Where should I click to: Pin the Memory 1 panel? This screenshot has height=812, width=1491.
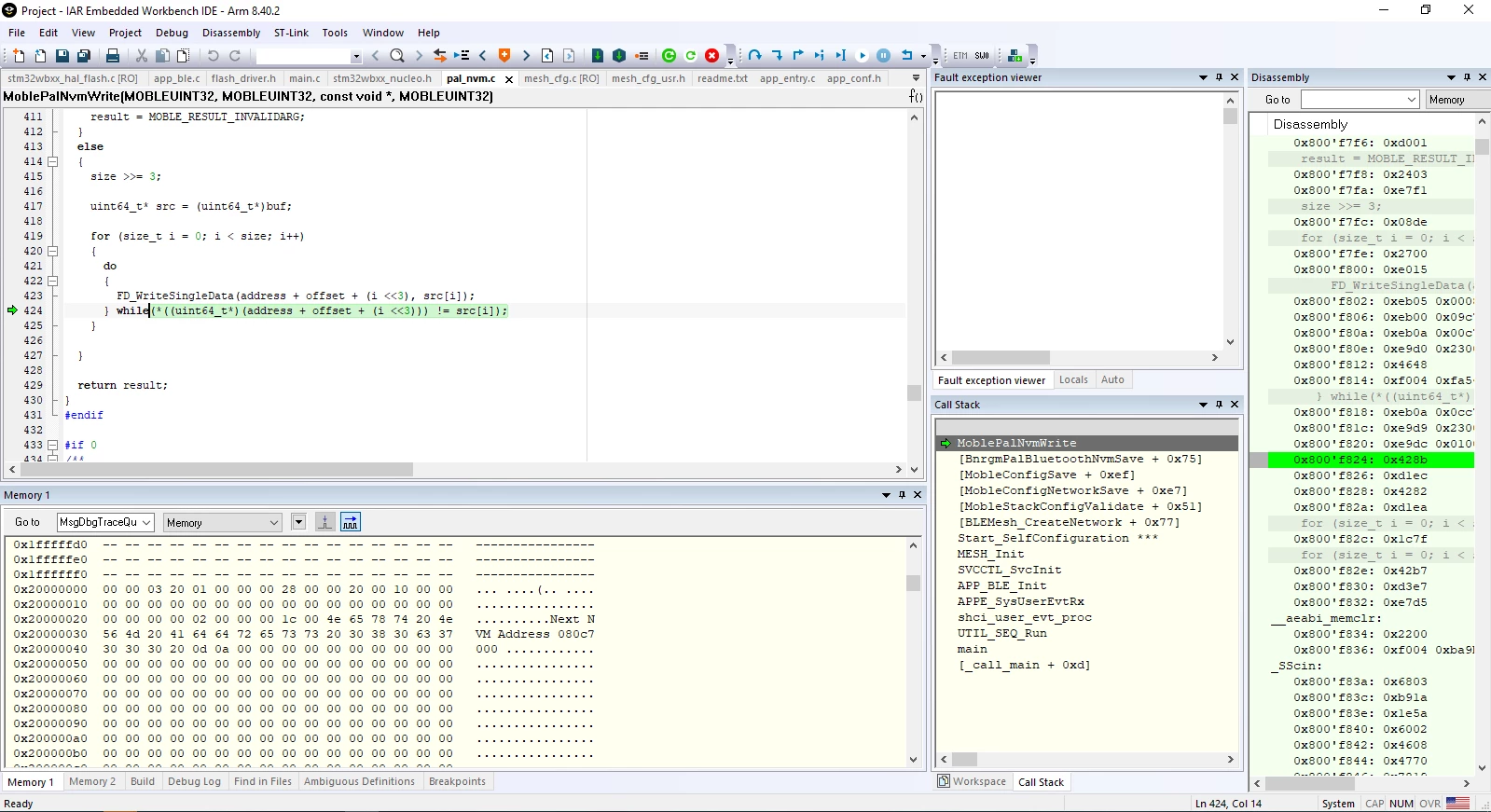(902, 495)
